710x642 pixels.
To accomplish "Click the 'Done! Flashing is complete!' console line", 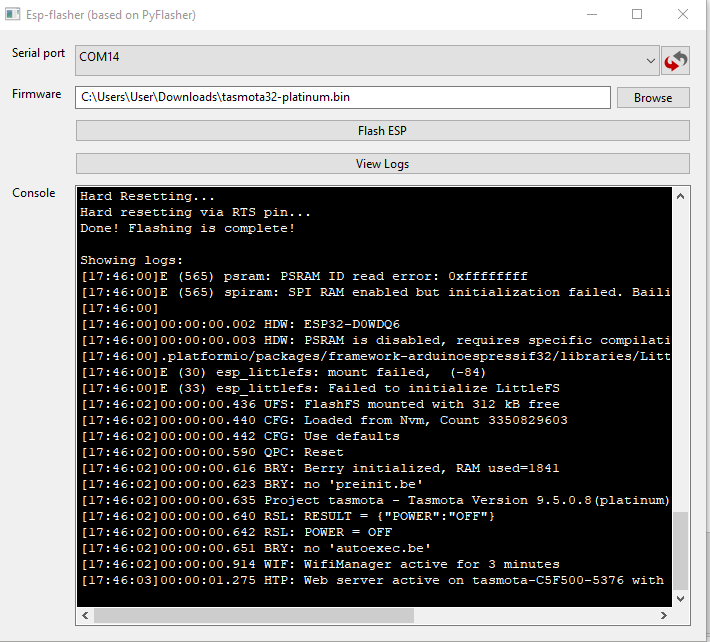I will click(x=188, y=229).
